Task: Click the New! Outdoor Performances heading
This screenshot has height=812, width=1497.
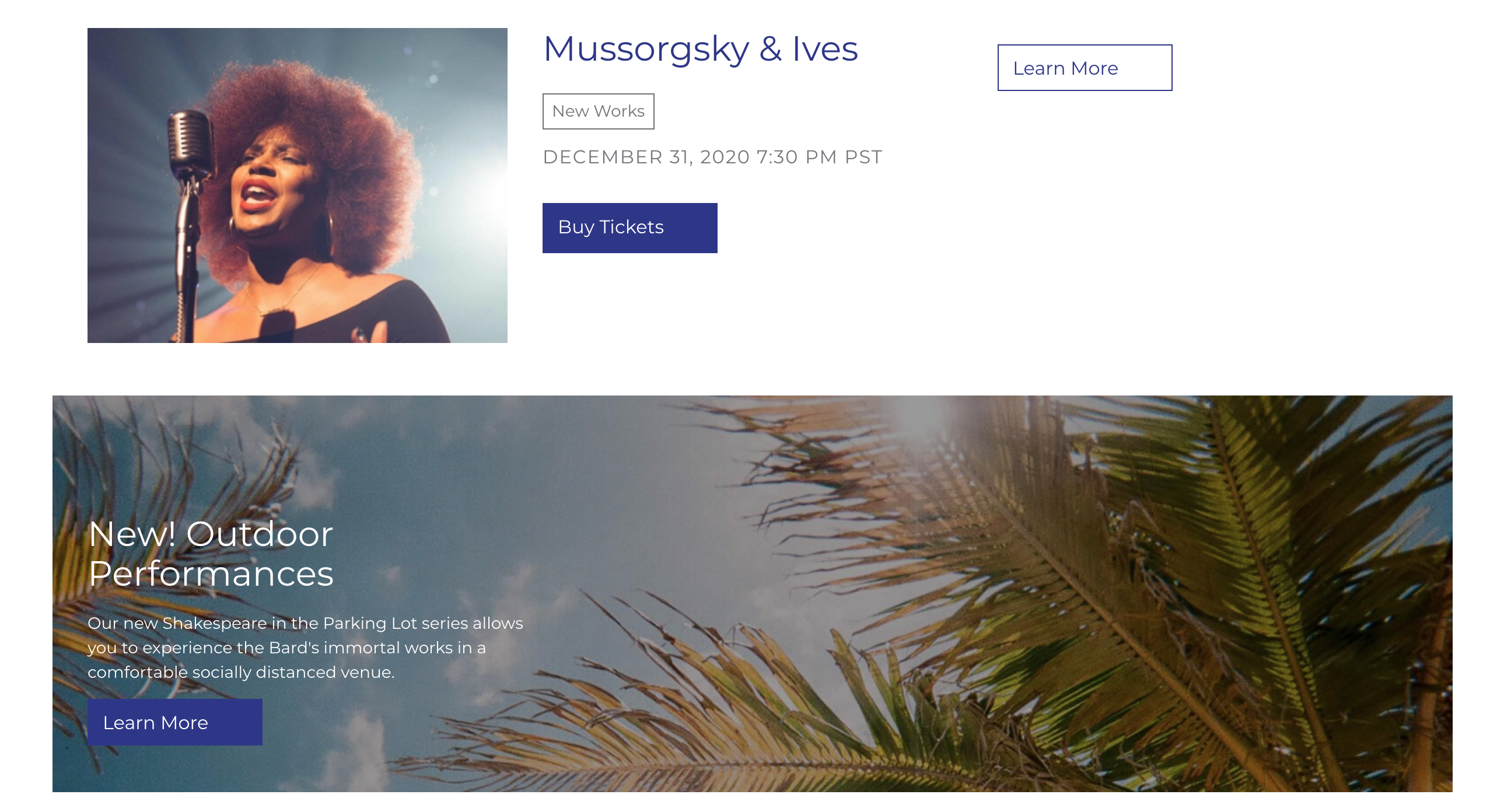Action: coord(211,554)
